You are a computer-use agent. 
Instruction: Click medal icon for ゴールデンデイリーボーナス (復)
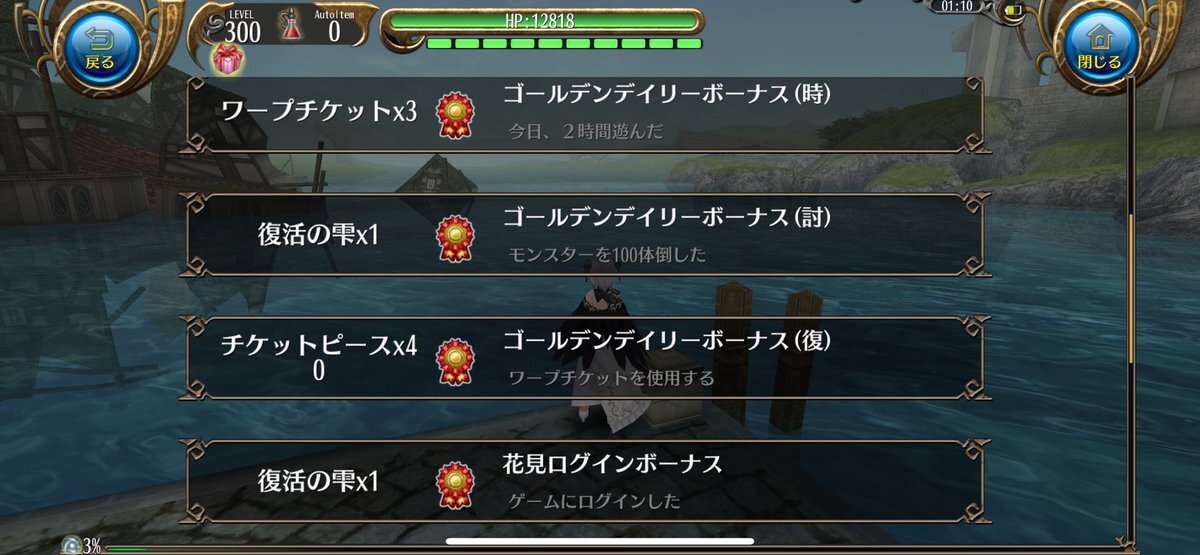click(455, 360)
